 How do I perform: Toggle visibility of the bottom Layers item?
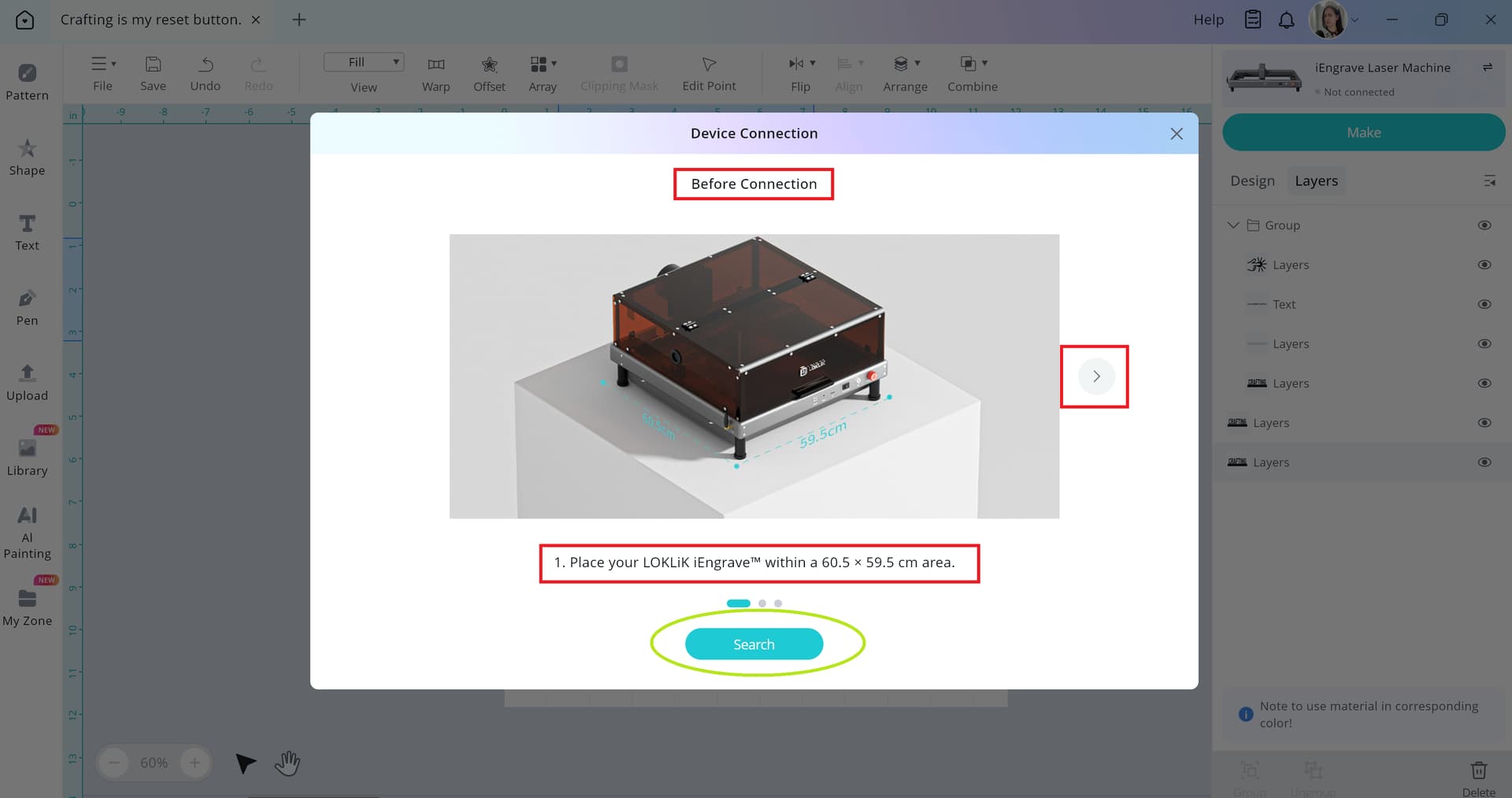(1484, 462)
